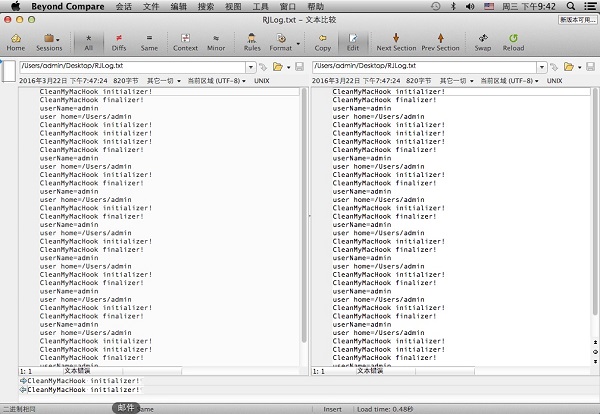This screenshot has height=414, width=600.
Task: Toggle Edit mode in toolbar
Action: pos(352,41)
